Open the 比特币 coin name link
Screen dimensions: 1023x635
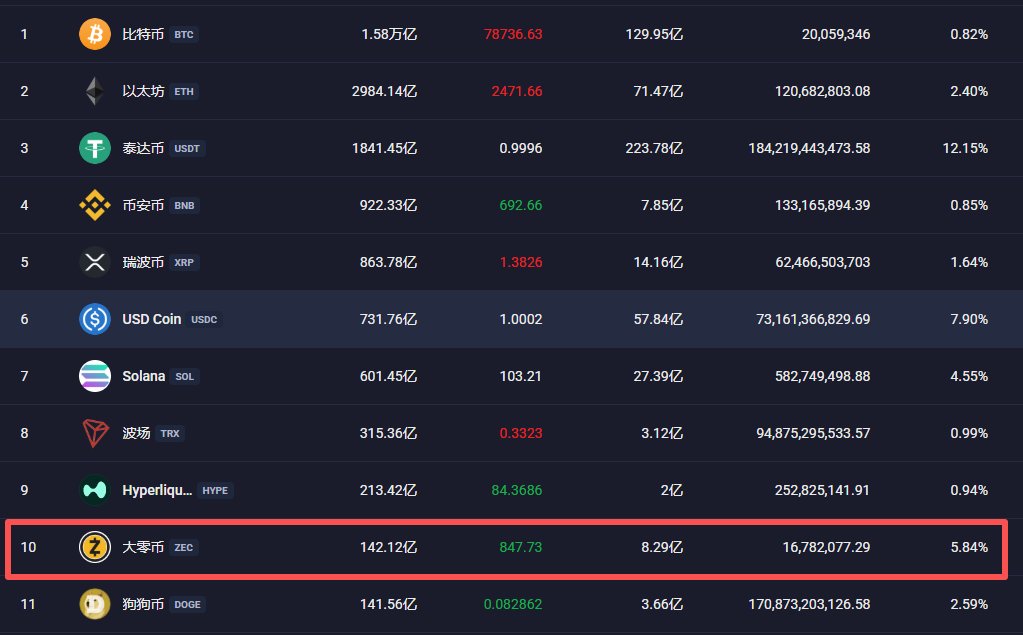coord(143,34)
